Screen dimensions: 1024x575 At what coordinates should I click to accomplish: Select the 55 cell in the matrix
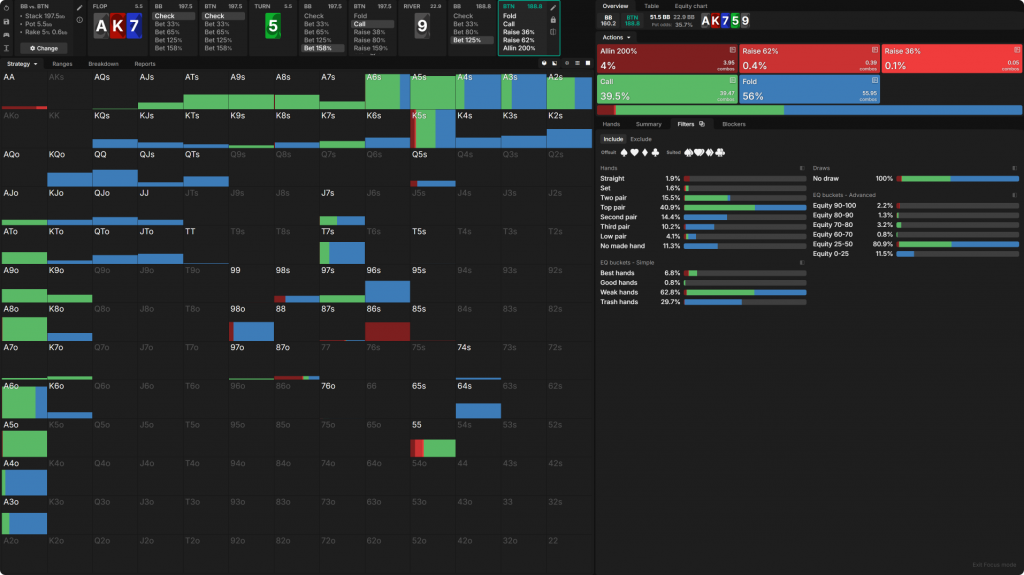click(x=433, y=438)
